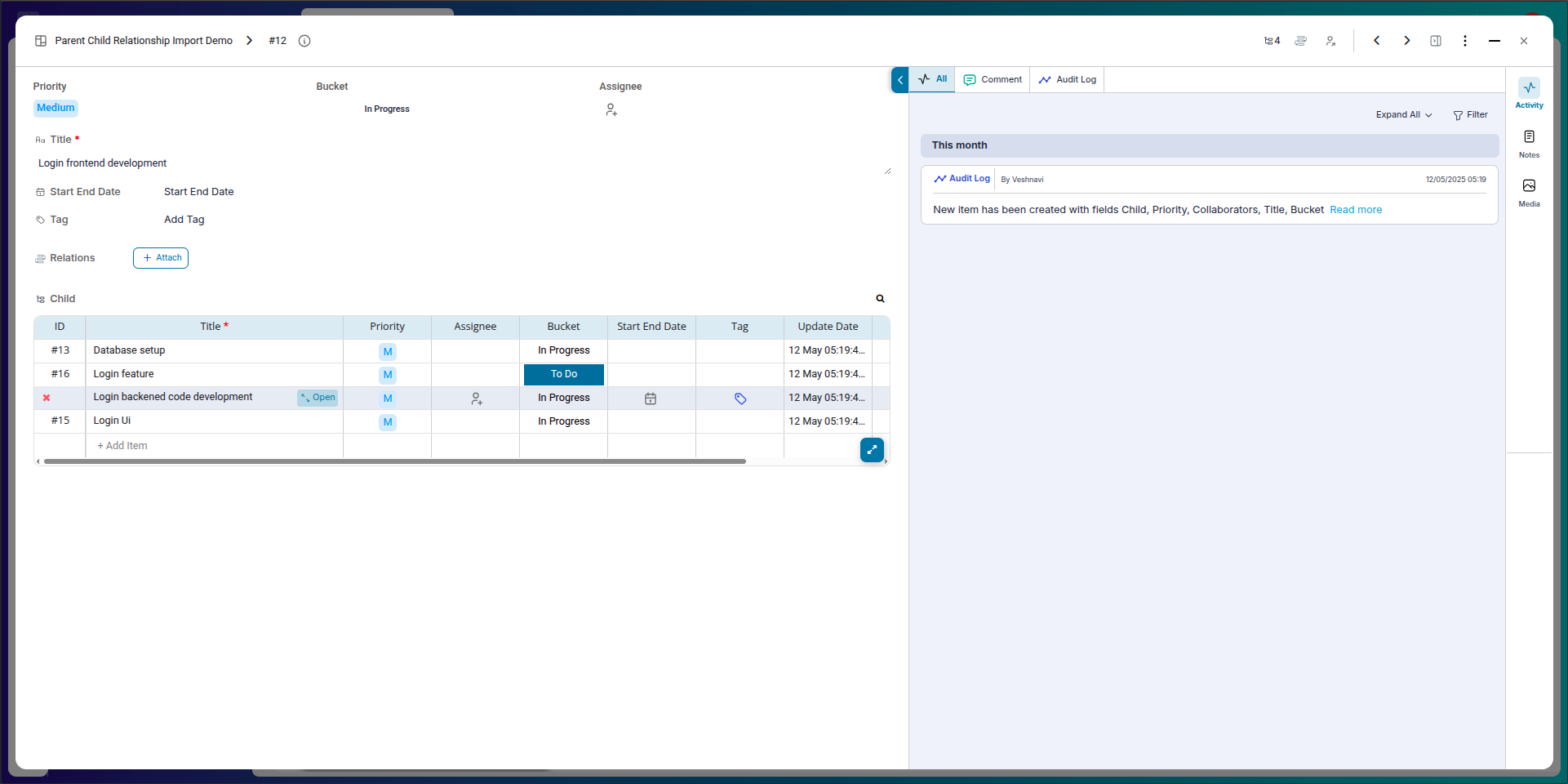Add an assignee using the person-plus icon
Viewport: 1568px width, 784px height.
(x=611, y=109)
